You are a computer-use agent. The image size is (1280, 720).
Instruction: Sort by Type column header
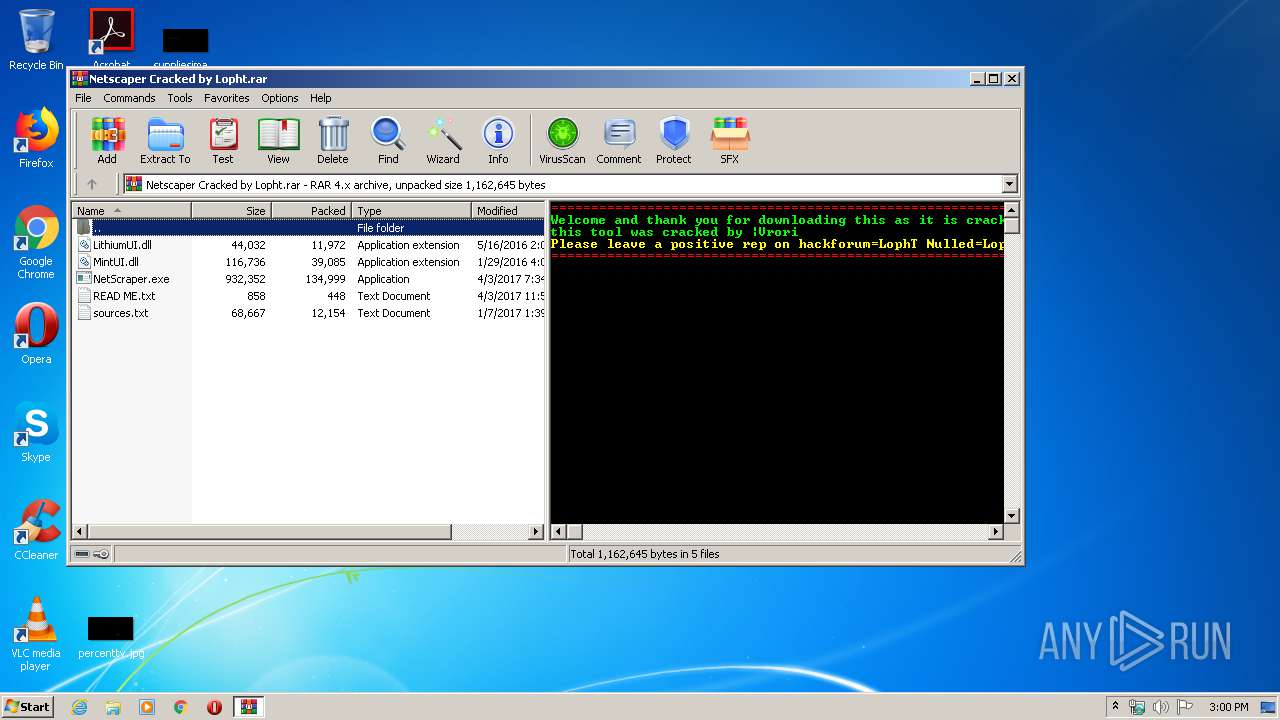(411, 211)
